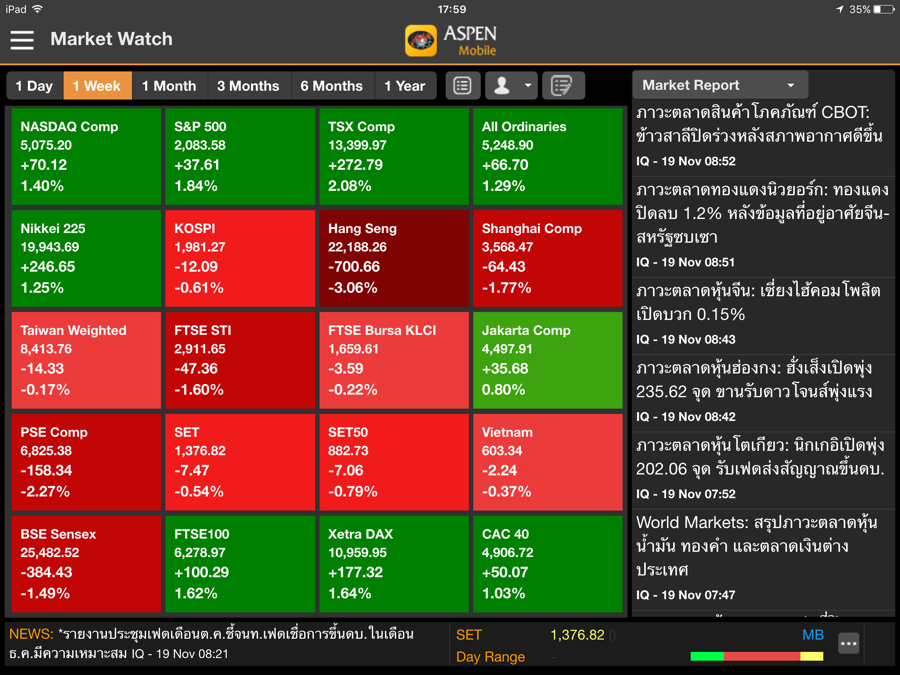900x675 pixels.
Task: Open the PSE Comp index tile
Action: 86,462
